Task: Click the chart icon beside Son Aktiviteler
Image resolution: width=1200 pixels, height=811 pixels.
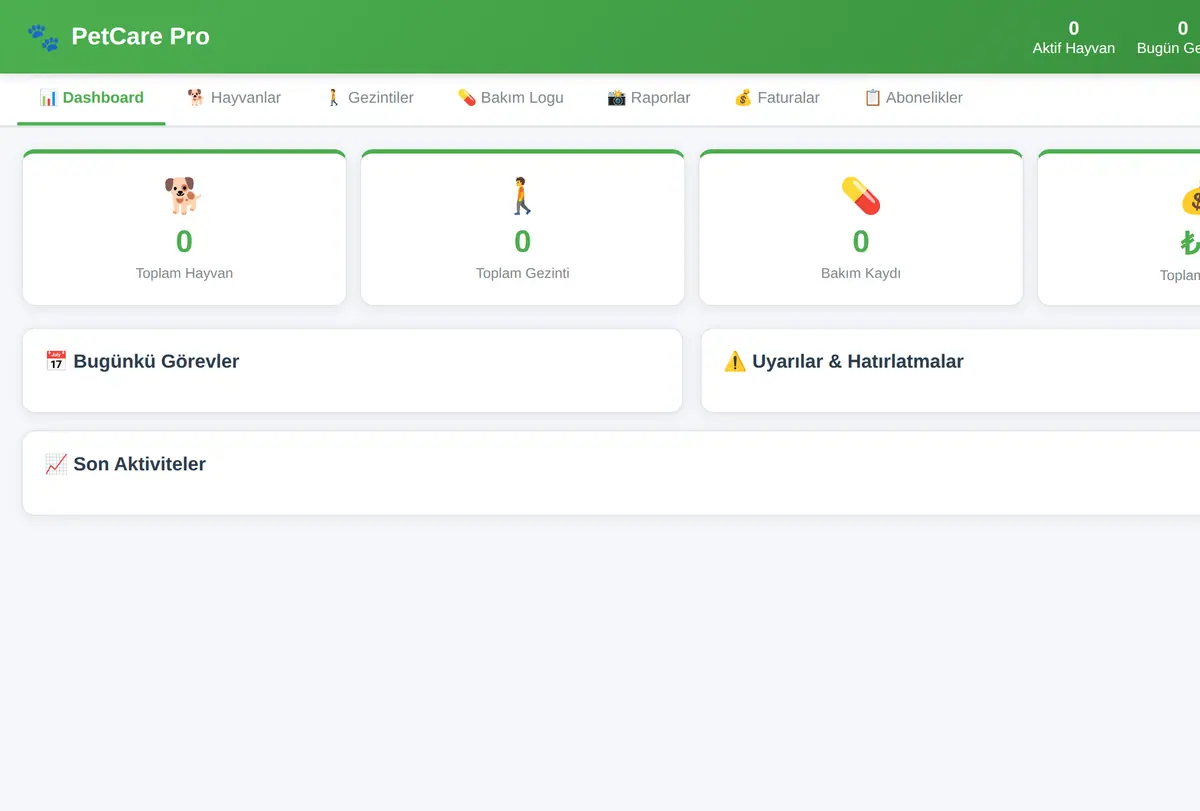Action: tap(56, 464)
